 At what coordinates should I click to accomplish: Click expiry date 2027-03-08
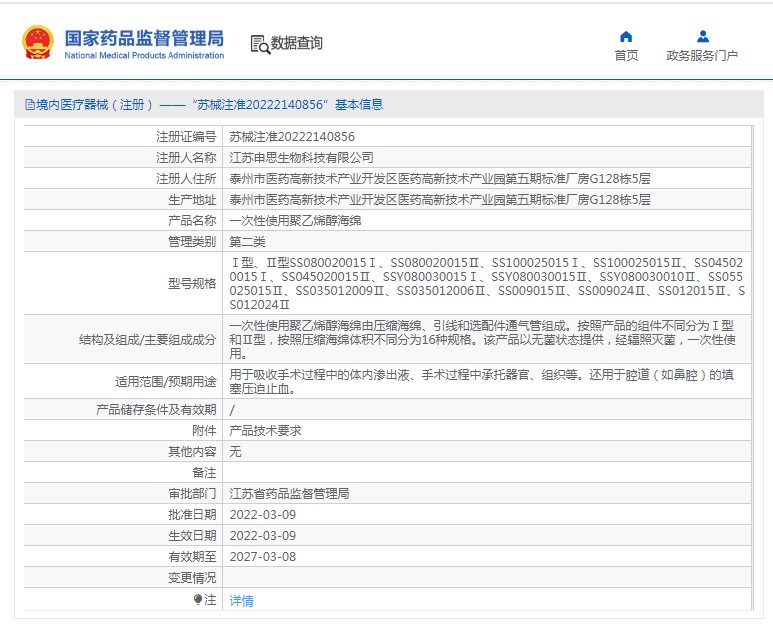click(x=263, y=557)
